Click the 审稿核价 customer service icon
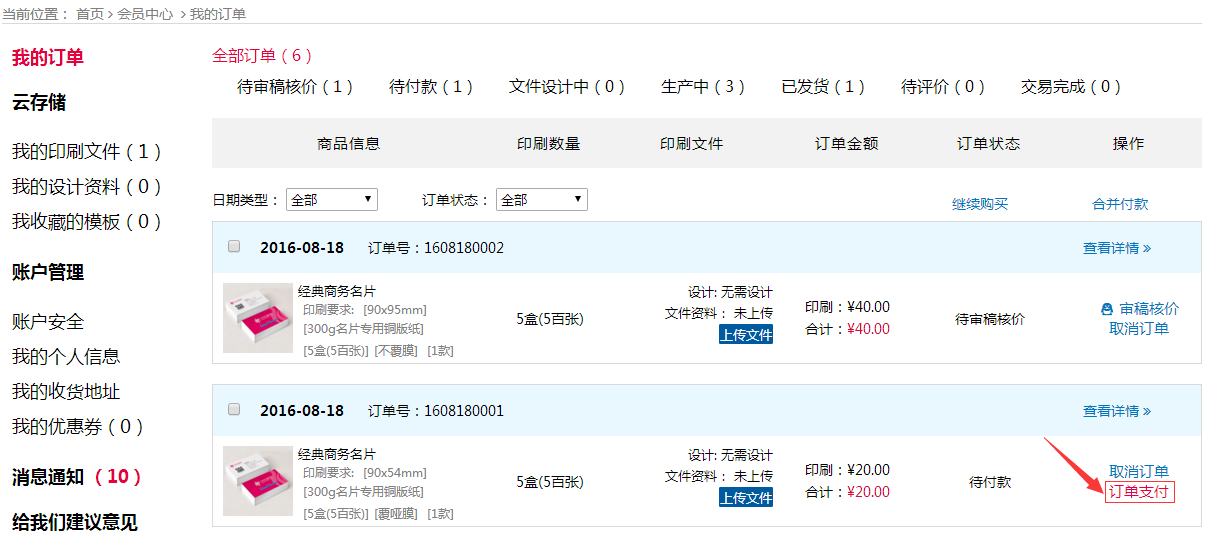 point(1106,309)
